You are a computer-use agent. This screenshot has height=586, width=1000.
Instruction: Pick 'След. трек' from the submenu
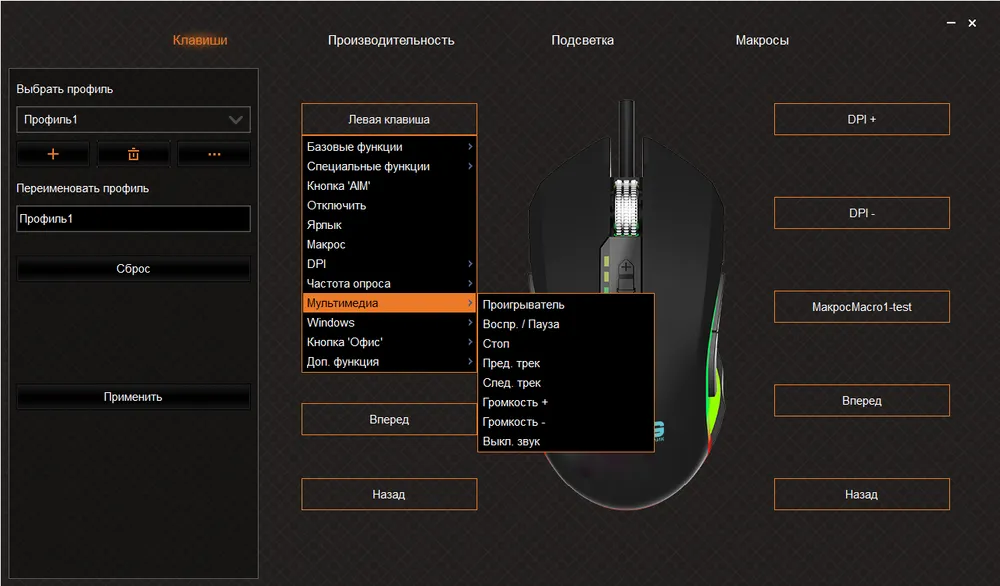point(512,383)
